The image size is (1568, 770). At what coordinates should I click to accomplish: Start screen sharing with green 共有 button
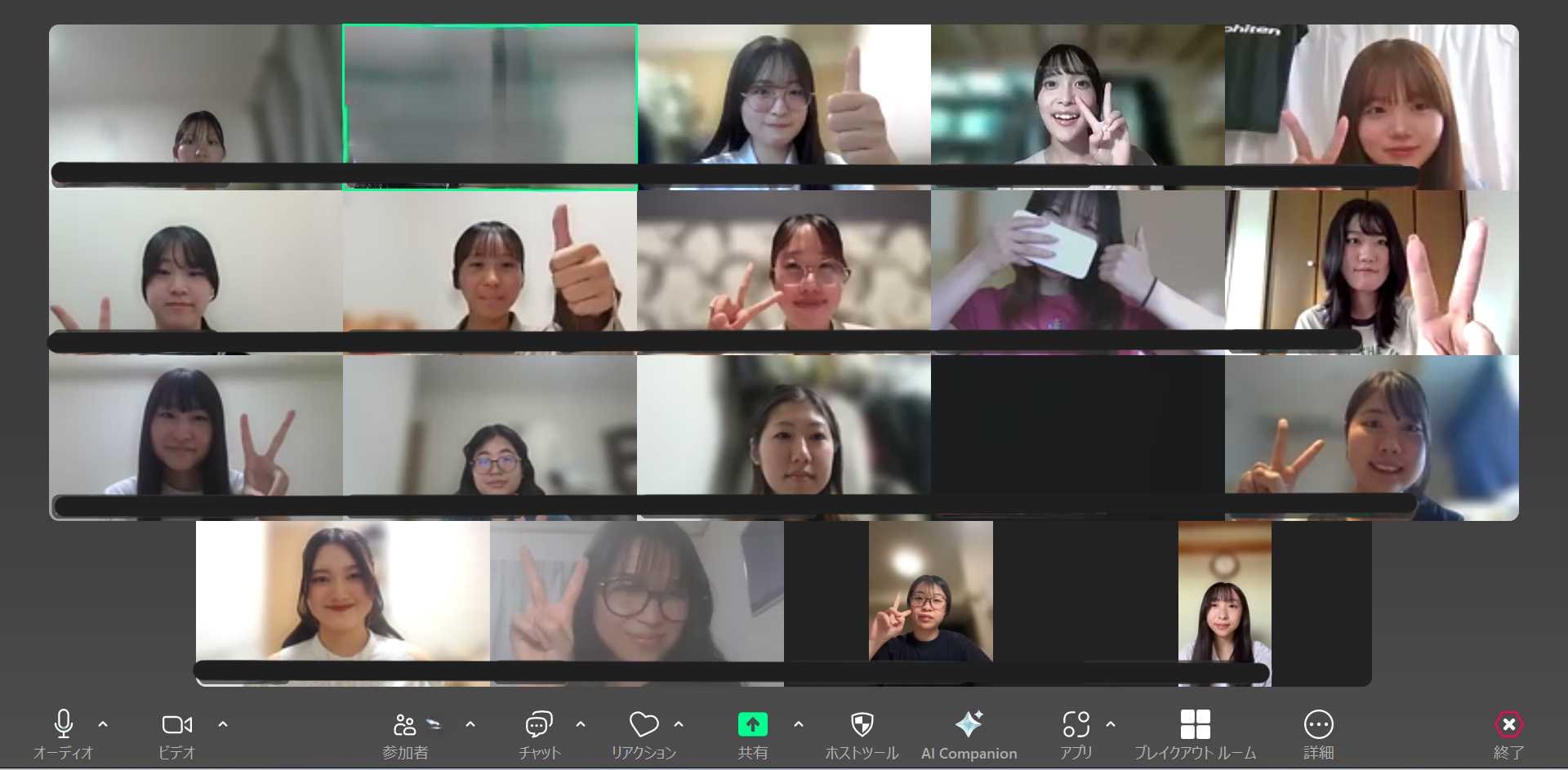point(752,724)
